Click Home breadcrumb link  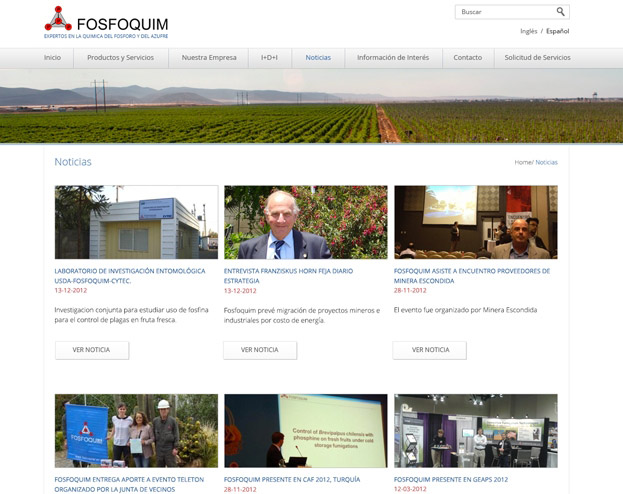(x=523, y=162)
